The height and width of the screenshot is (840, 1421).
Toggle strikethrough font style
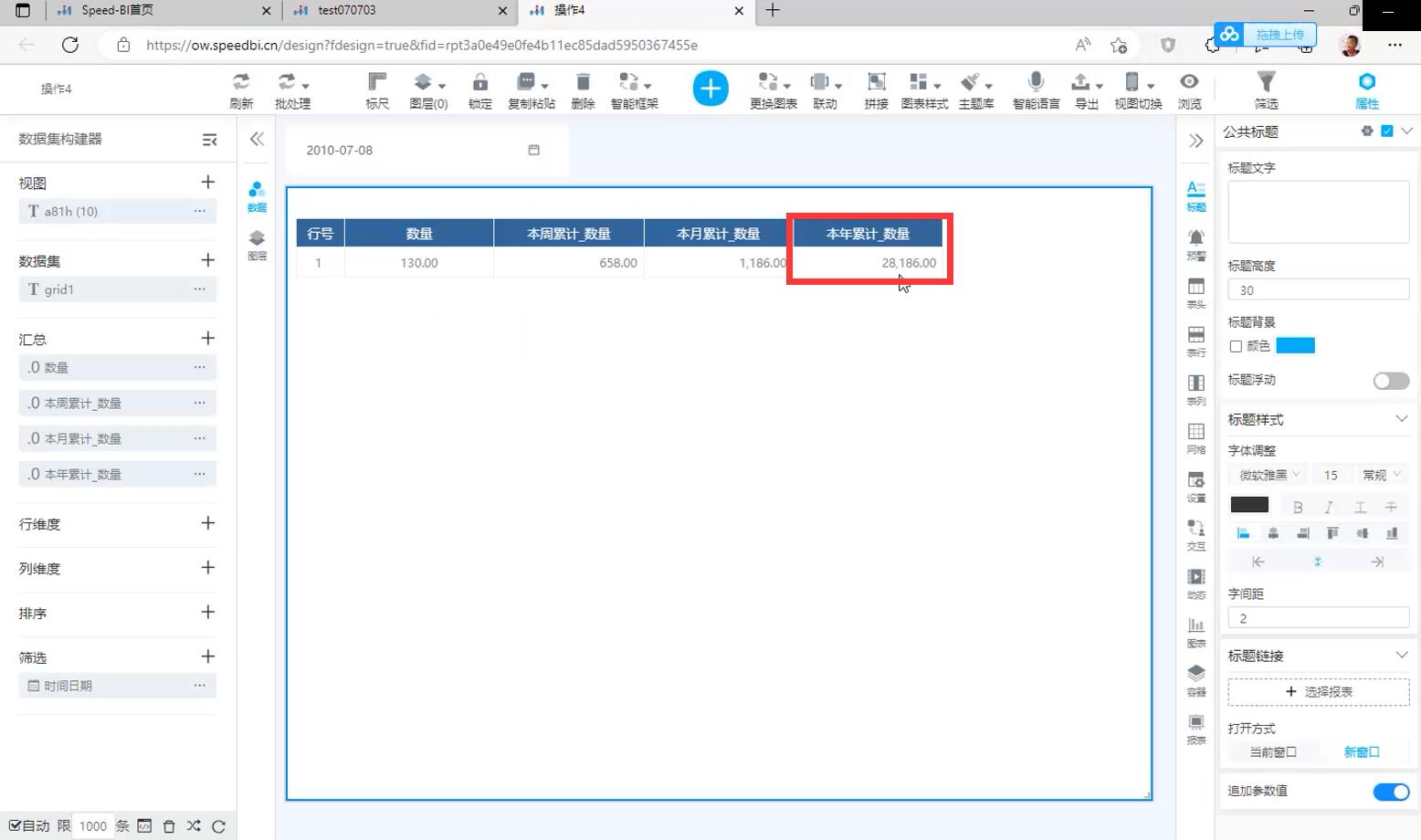(1391, 508)
